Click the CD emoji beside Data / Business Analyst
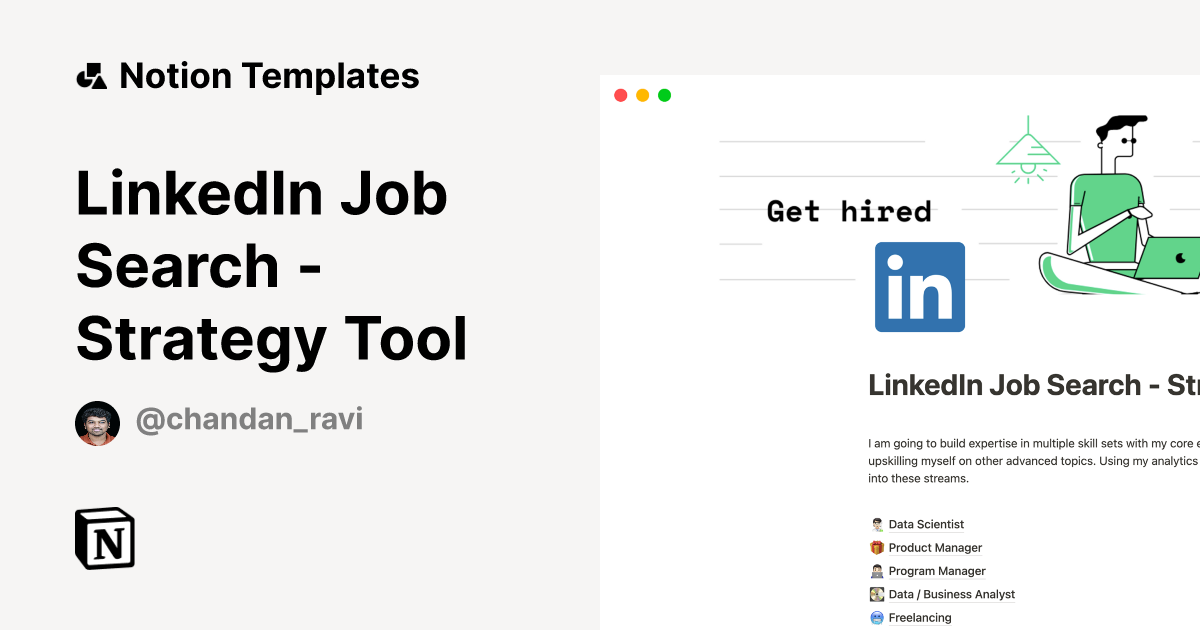Screen dimensions: 1200x630 click(876, 594)
